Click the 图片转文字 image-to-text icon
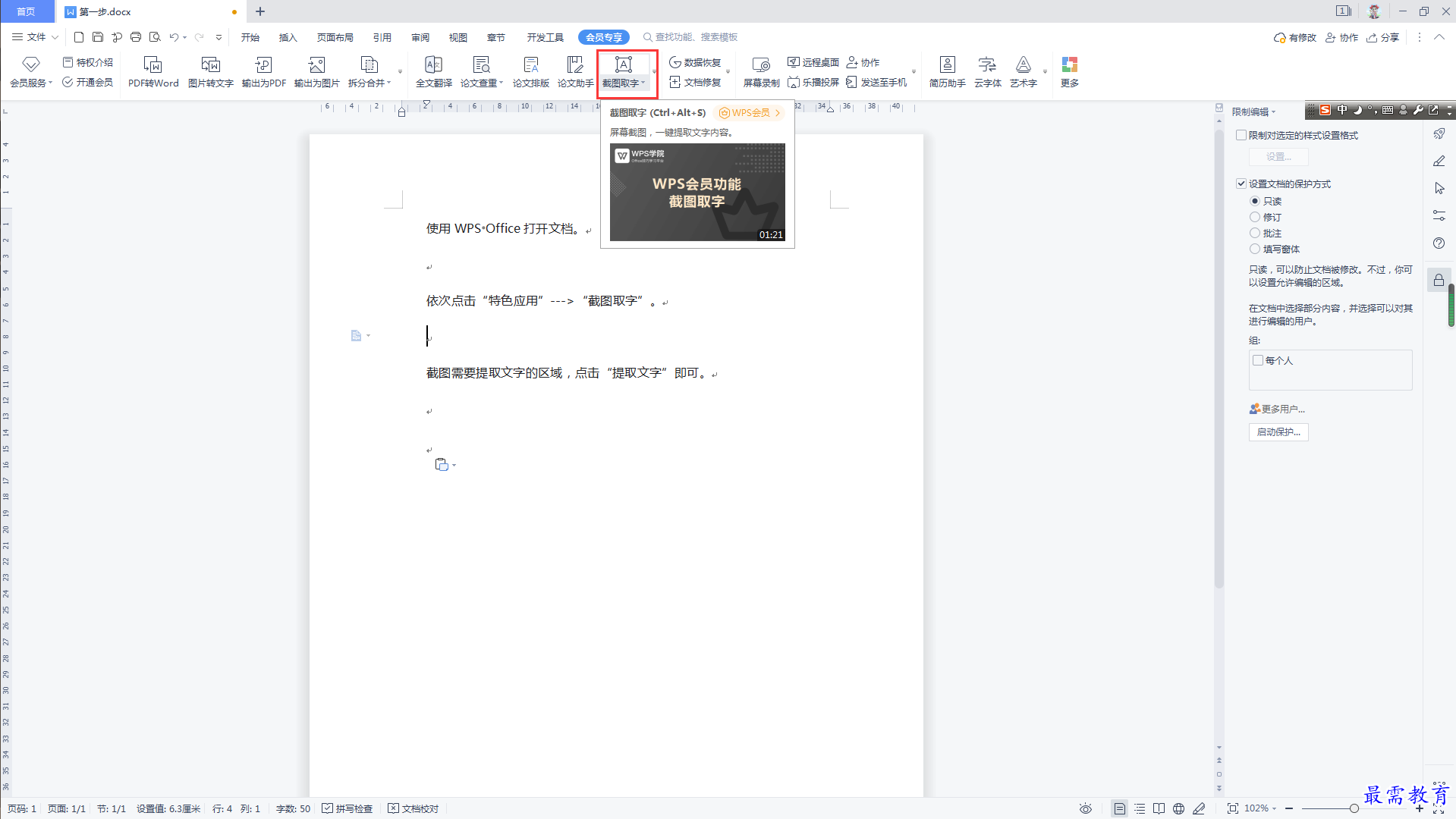The height and width of the screenshot is (819, 1456). click(x=210, y=65)
